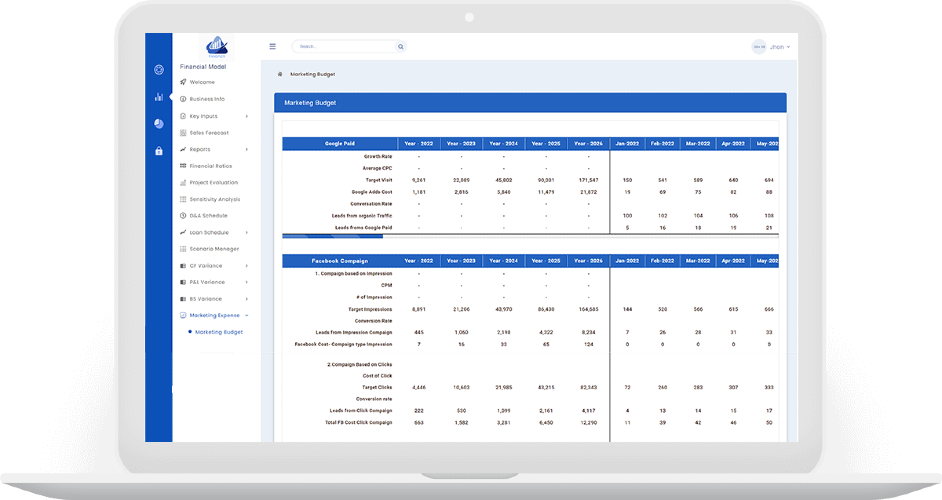Open the pie chart icon in blue sidebar
This screenshot has width=942, height=500.
[x=159, y=124]
